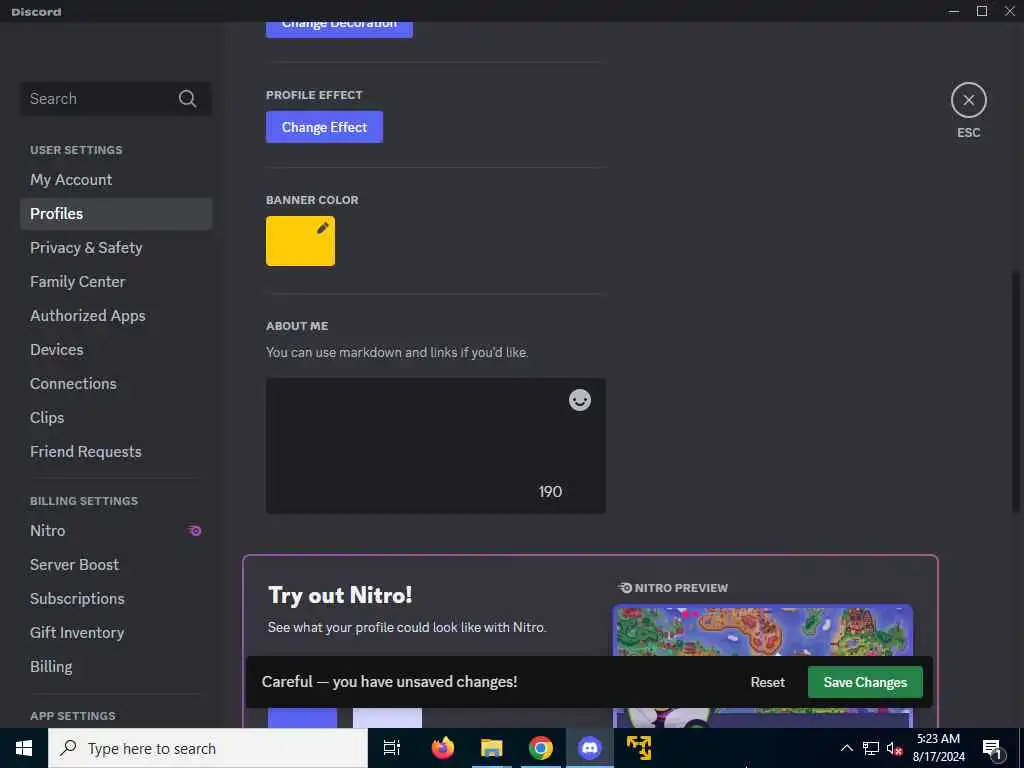
Task: Open the emoji picker in About Me
Action: (579, 400)
